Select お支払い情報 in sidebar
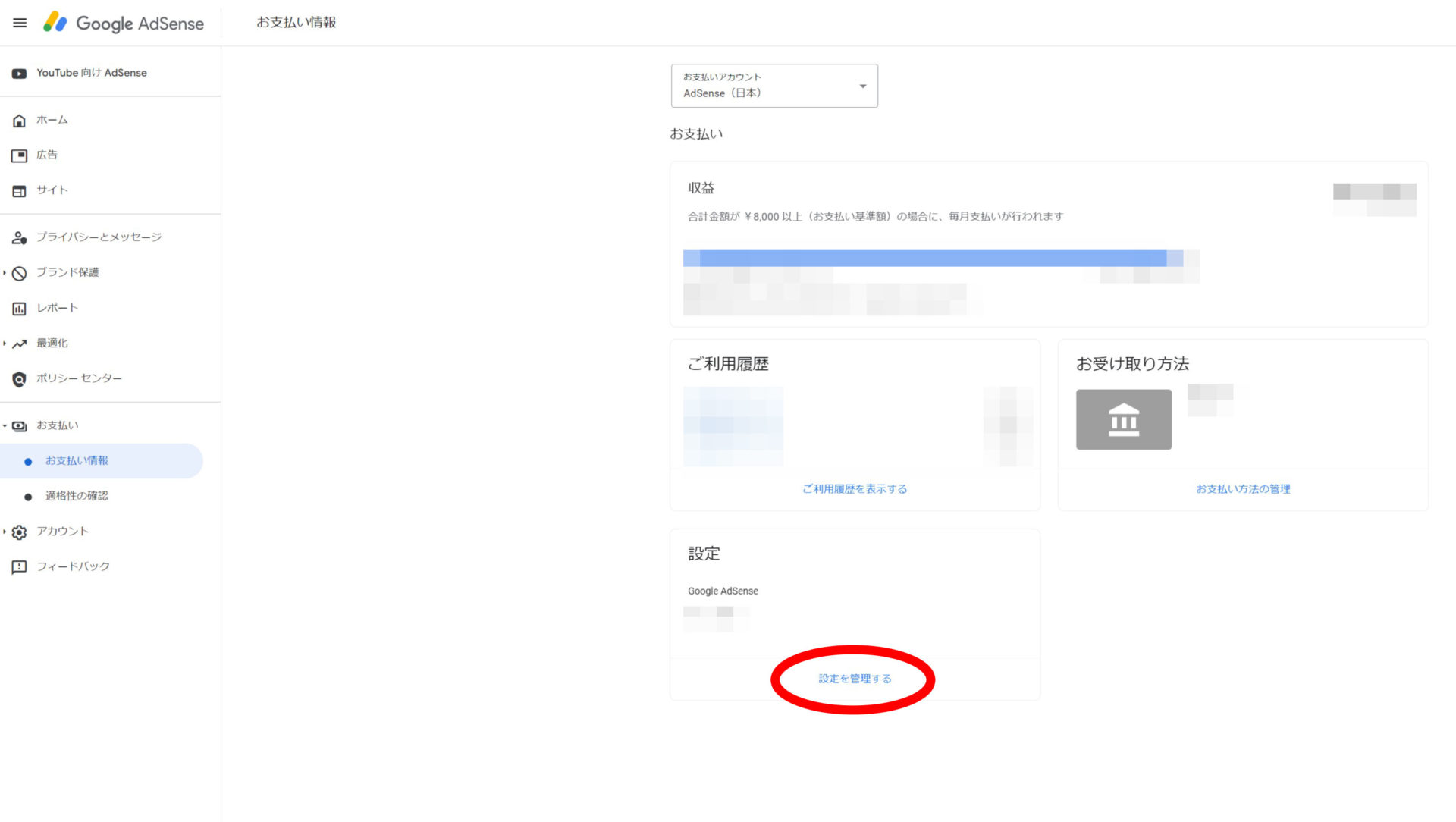The height and width of the screenshot is (822, 1456). pos(77,461)
